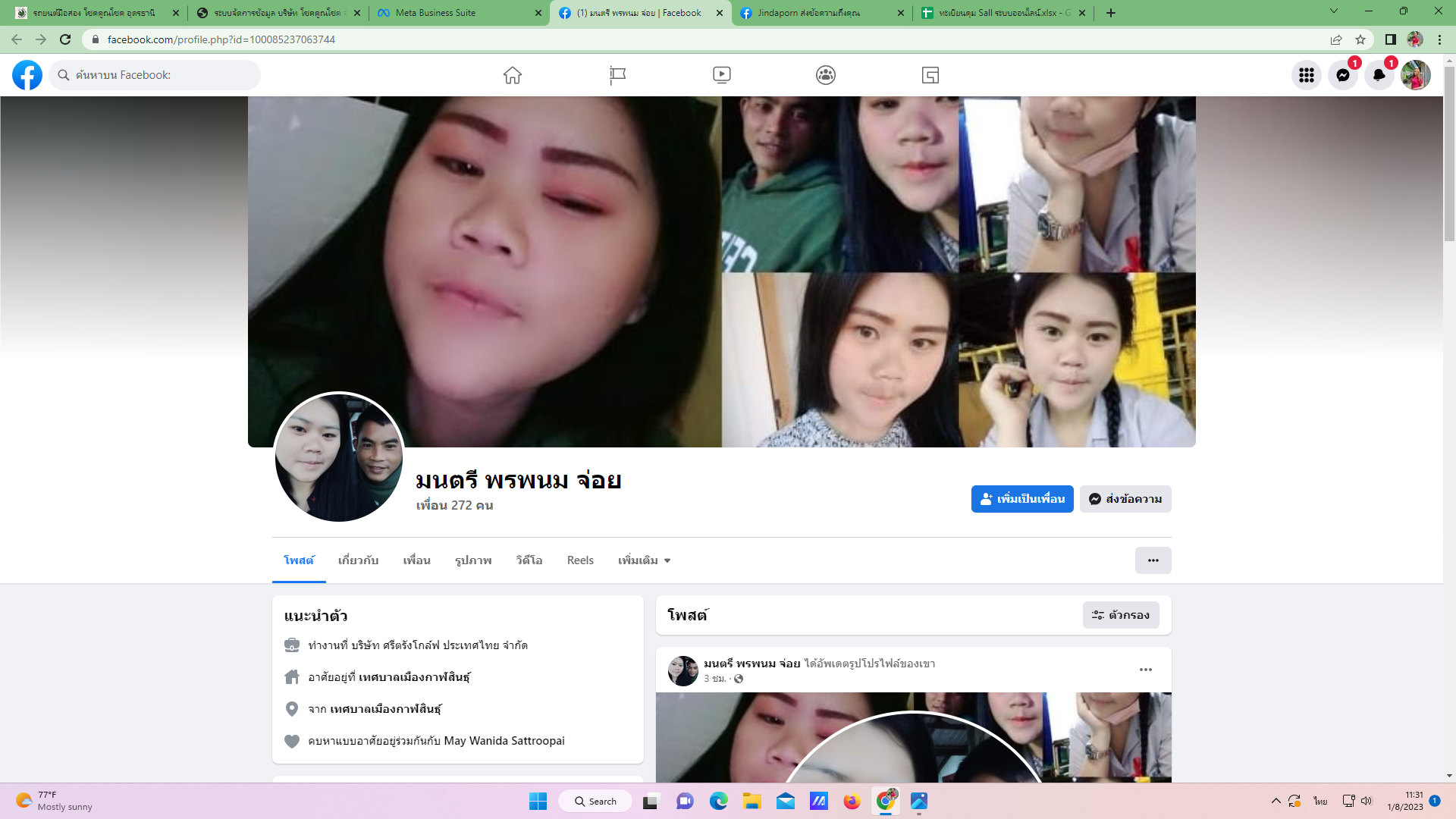
Task: Click the ค้นหาบน Facebook search field
Action: (x=163, y=75)
